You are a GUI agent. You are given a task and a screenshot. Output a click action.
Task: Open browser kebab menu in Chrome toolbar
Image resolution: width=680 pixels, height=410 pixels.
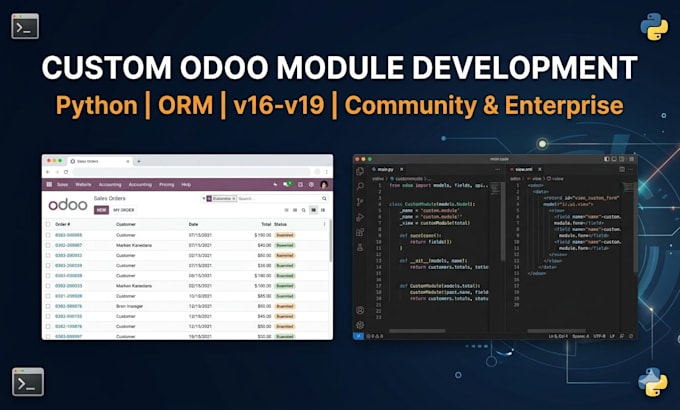(x=327, y=172)
